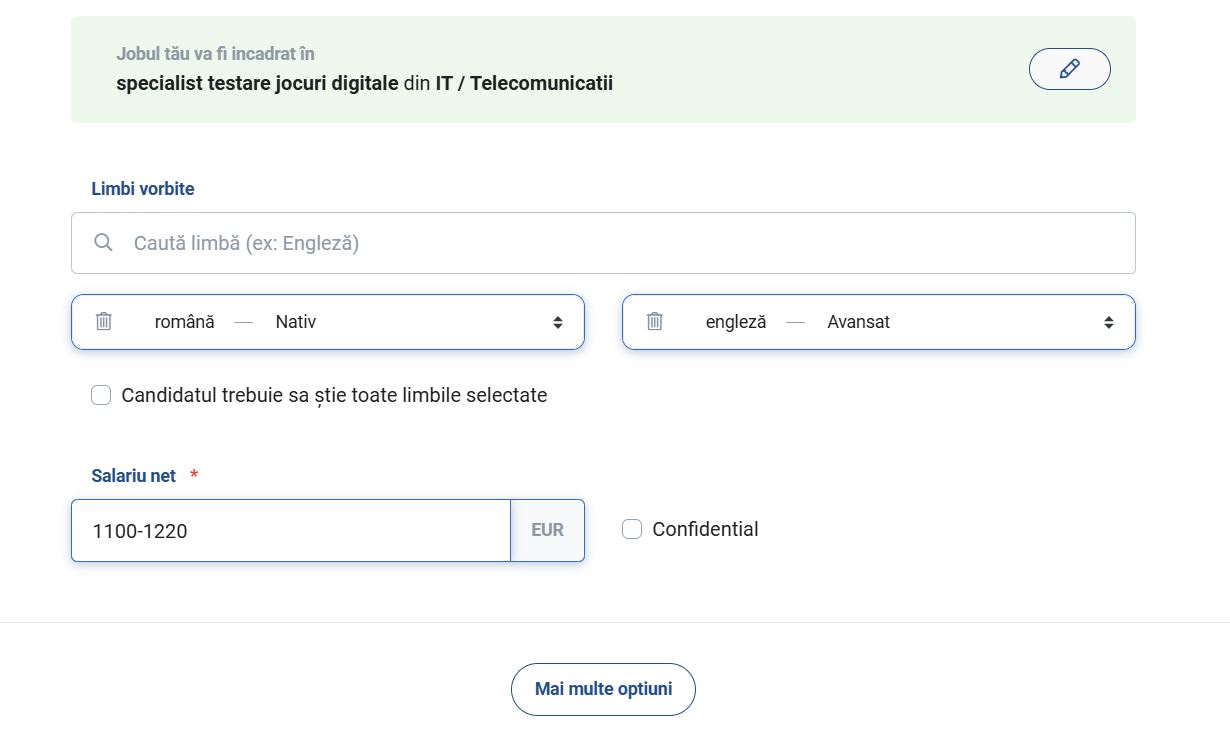Screen dimensions: 1230x744
Task: Tick 'Candidatul trebuie sa știe toate limbile' checkbox
Action: 101,395
